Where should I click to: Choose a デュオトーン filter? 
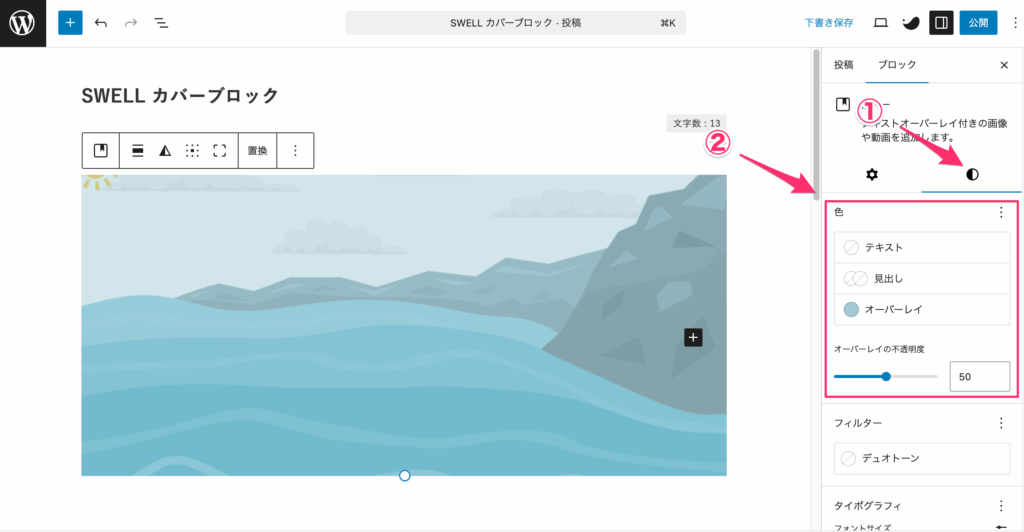tap(921, 458)
